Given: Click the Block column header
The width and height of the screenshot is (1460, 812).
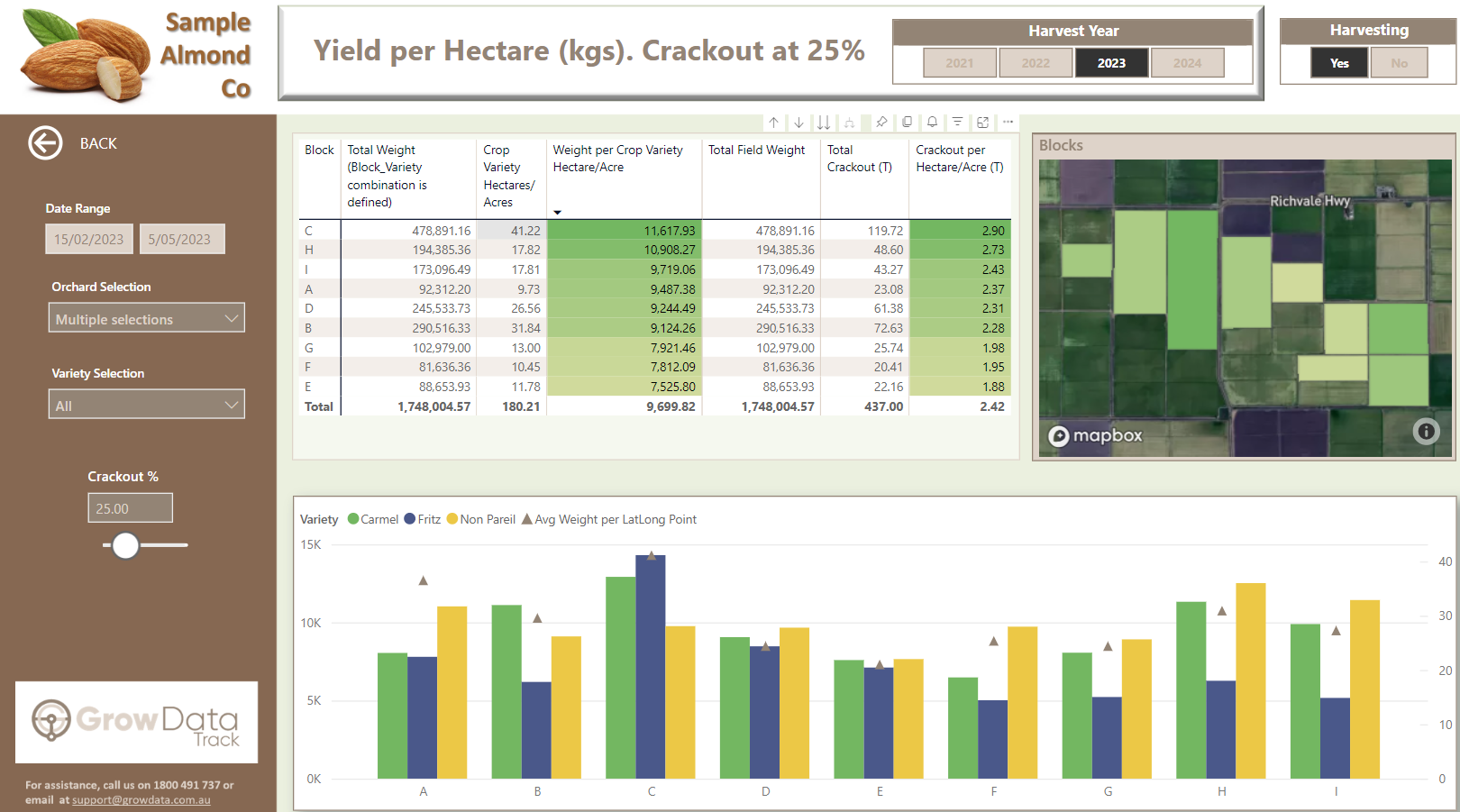Looking at the screenshot, I should coord(319,151).
